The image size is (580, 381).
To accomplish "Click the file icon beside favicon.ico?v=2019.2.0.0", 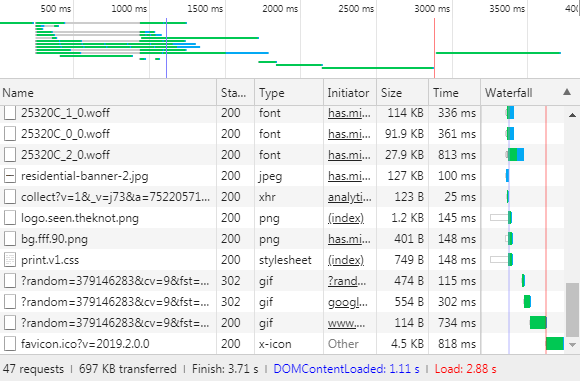I will pyautogui.click(x=10, y=344).
